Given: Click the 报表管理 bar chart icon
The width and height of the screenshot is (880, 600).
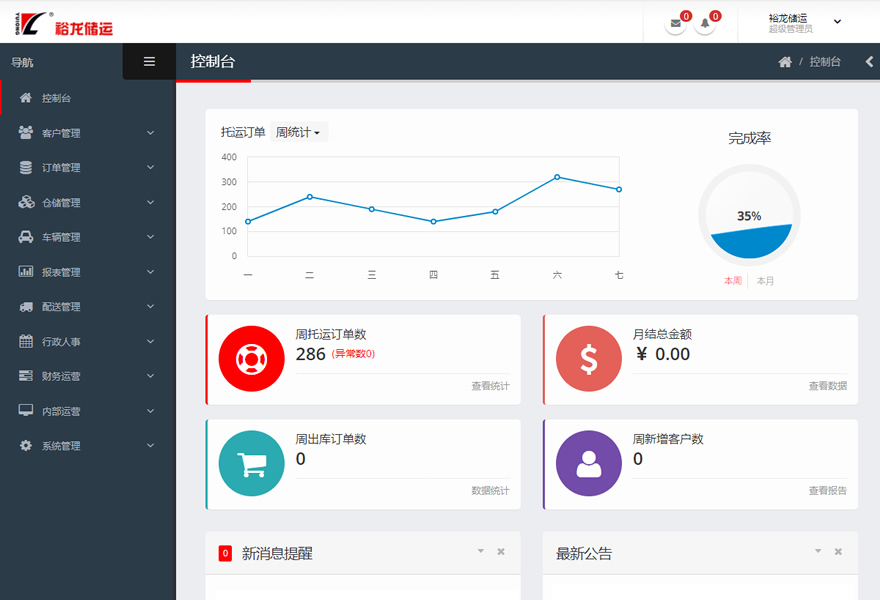Looking at the screenshot, I should pyautogui.click(x=26, y=272).
